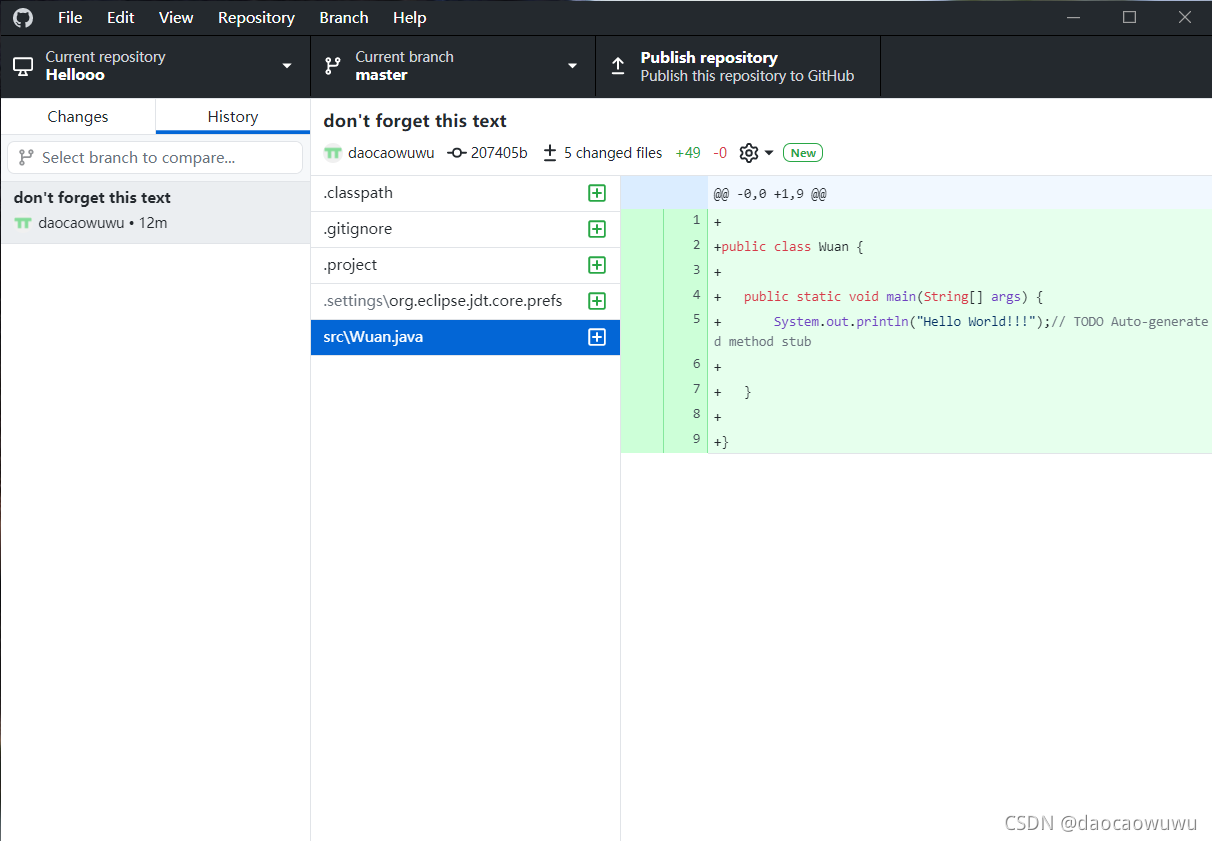Click the upload arrow icon for publishing

coord(618,65)
